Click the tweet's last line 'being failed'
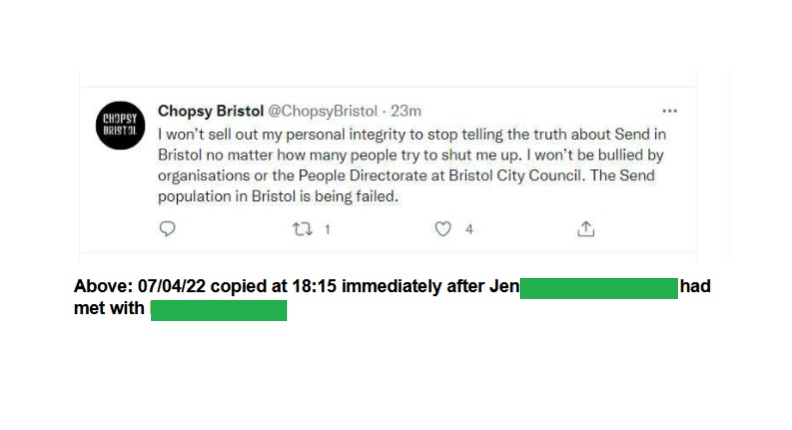The width and height of the screenshot is (792, 430). pyautogui.click(x=357, y=197)
